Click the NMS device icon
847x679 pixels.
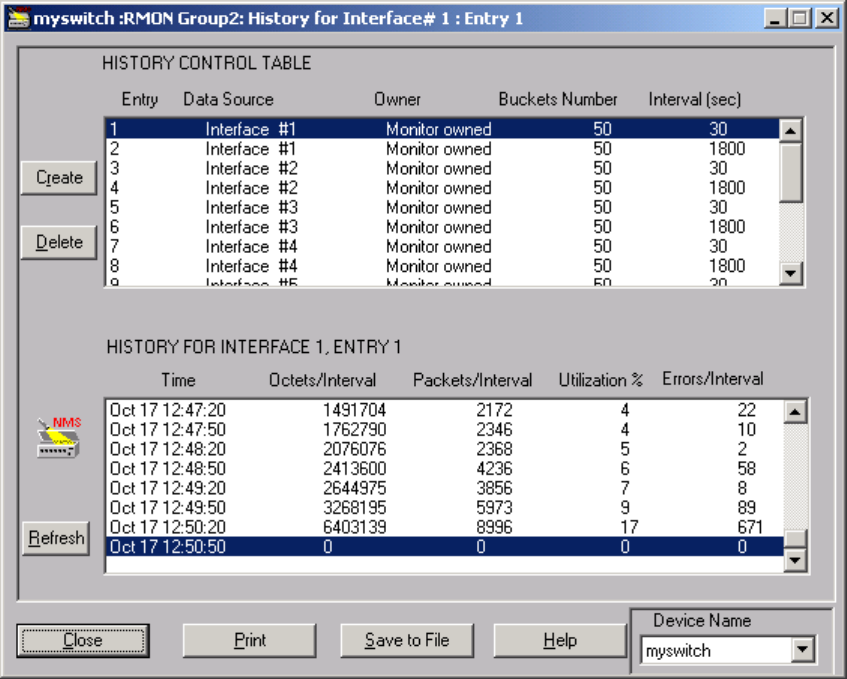(x=58, y=437)
